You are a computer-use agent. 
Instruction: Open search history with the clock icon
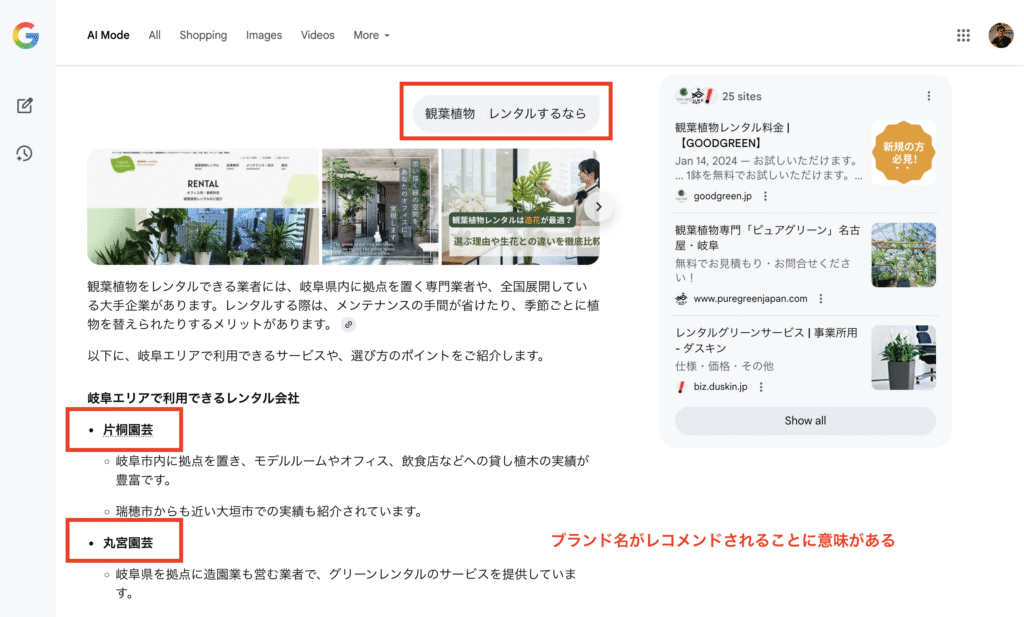point(25,153)
